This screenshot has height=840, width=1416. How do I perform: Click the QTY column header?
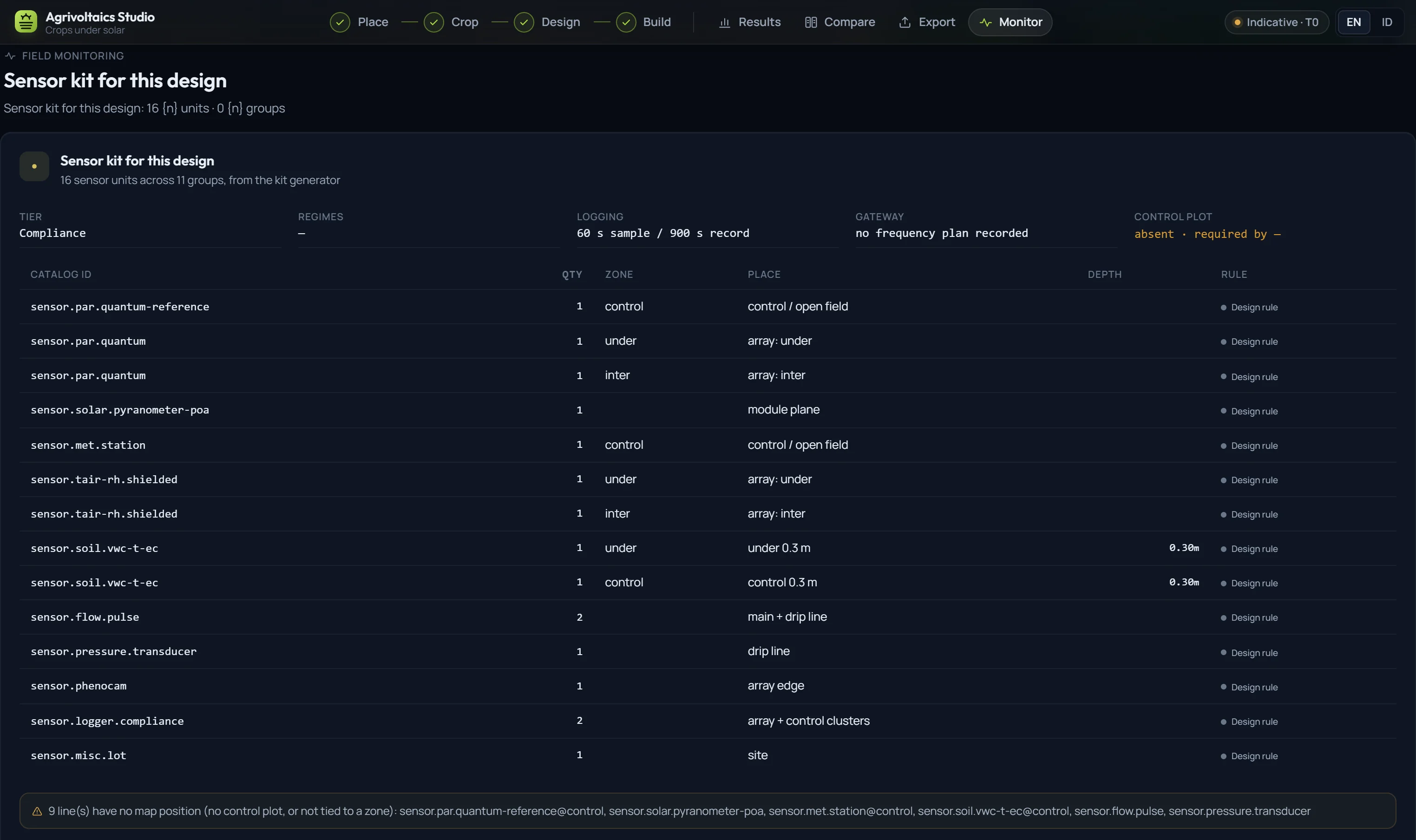click(x=571, y=275)
